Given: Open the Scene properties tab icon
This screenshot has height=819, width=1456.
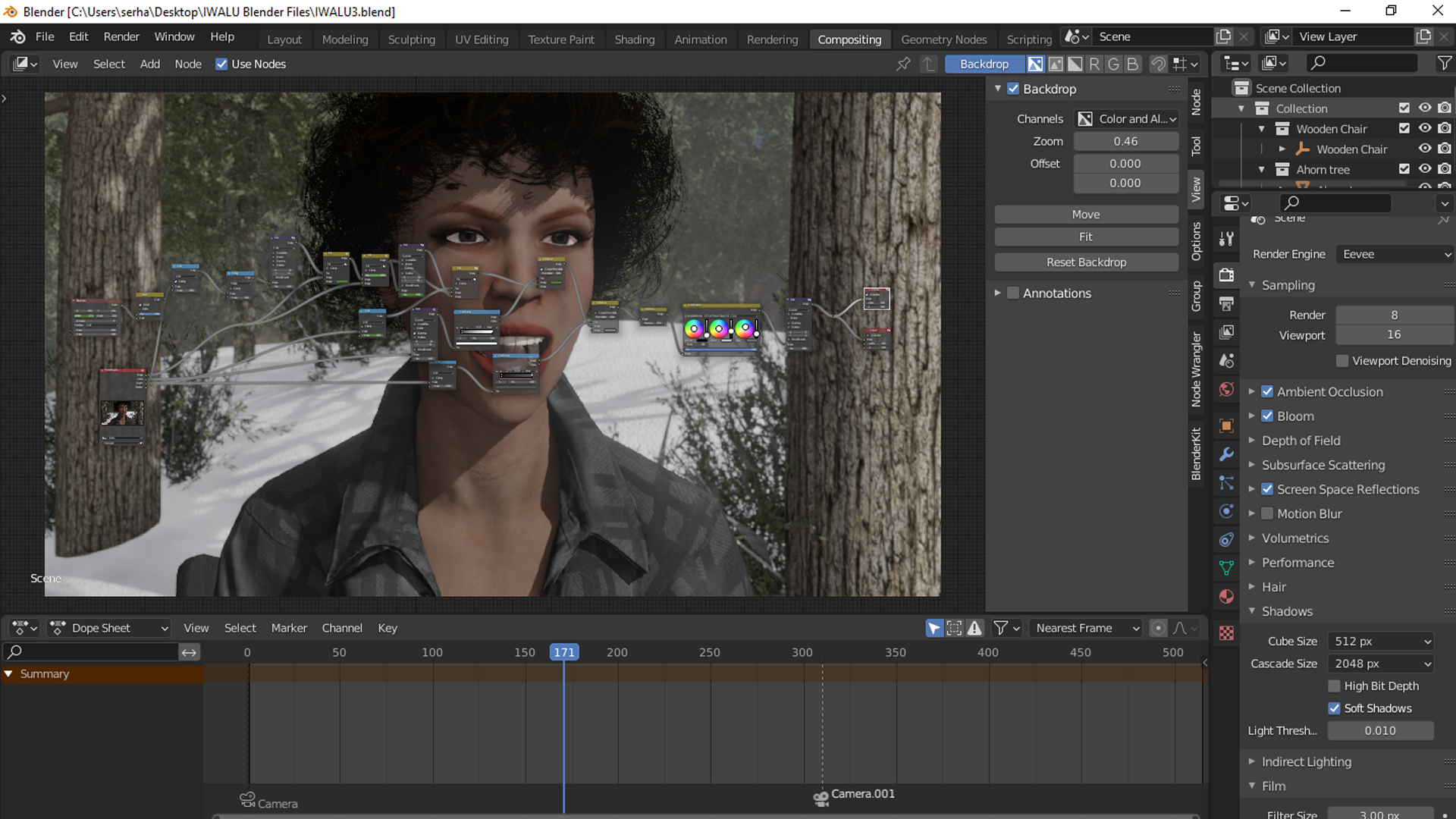Looking at the screenshot, I should pyautogui.click(x=1226, y=361).
